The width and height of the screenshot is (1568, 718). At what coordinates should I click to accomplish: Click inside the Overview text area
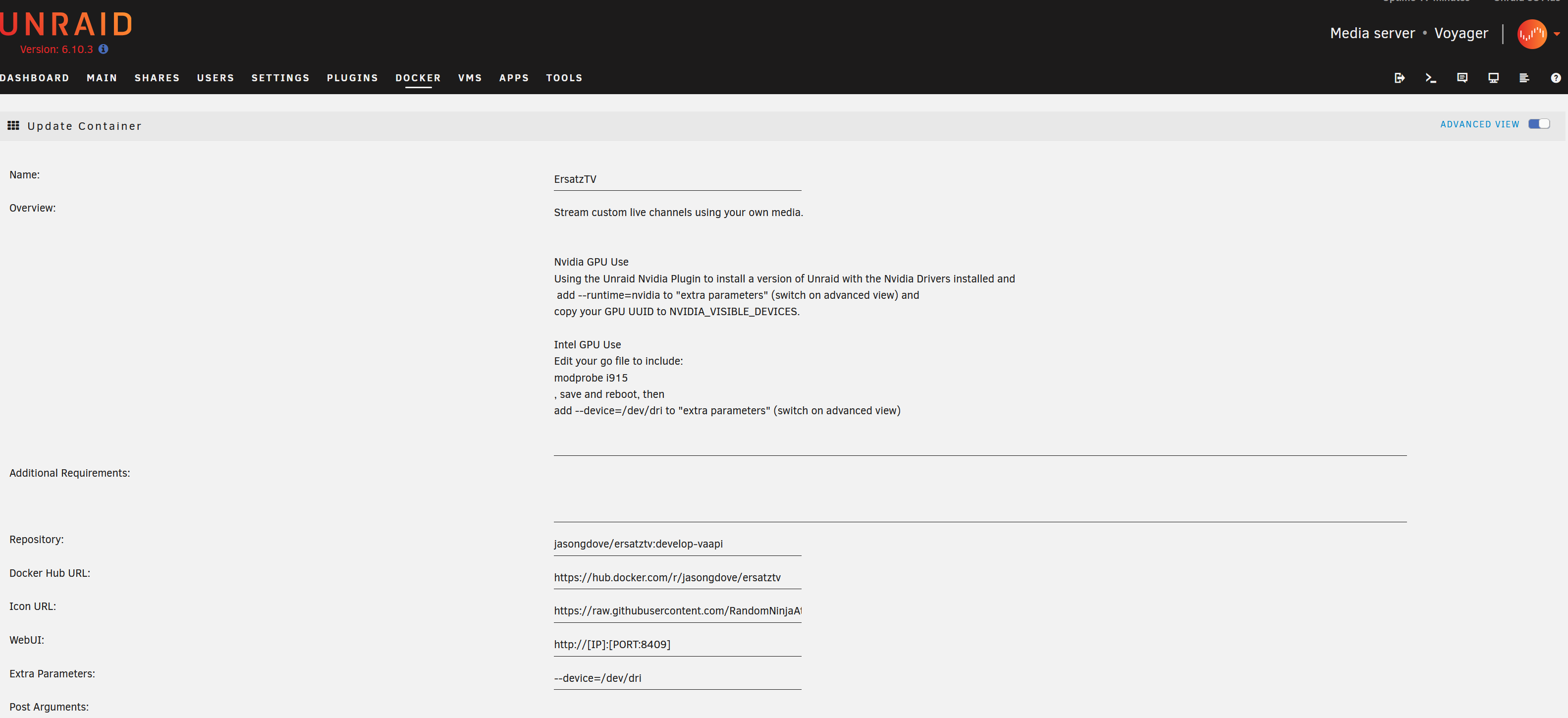[980, 329]
